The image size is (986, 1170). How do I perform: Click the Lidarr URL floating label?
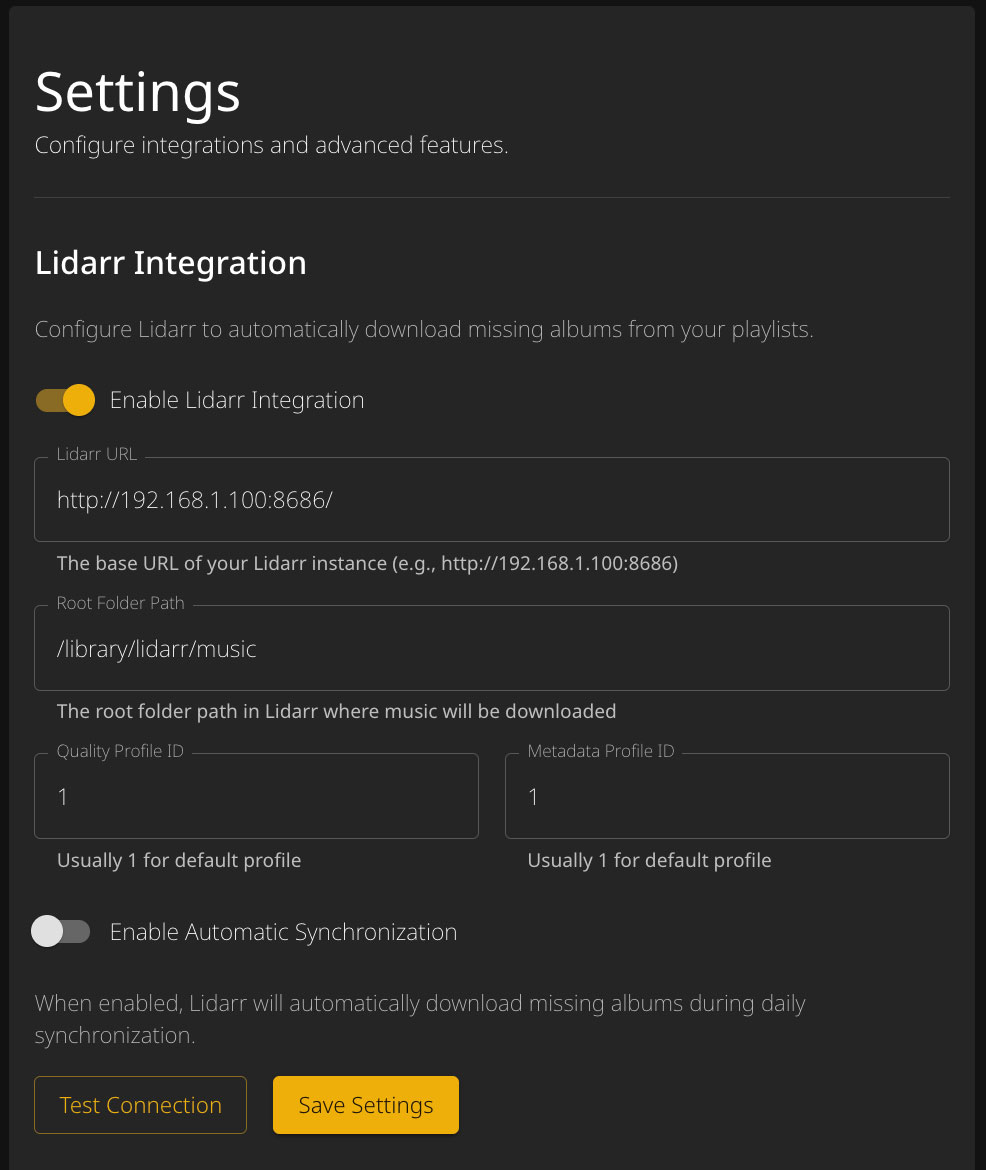click(96, 453)
